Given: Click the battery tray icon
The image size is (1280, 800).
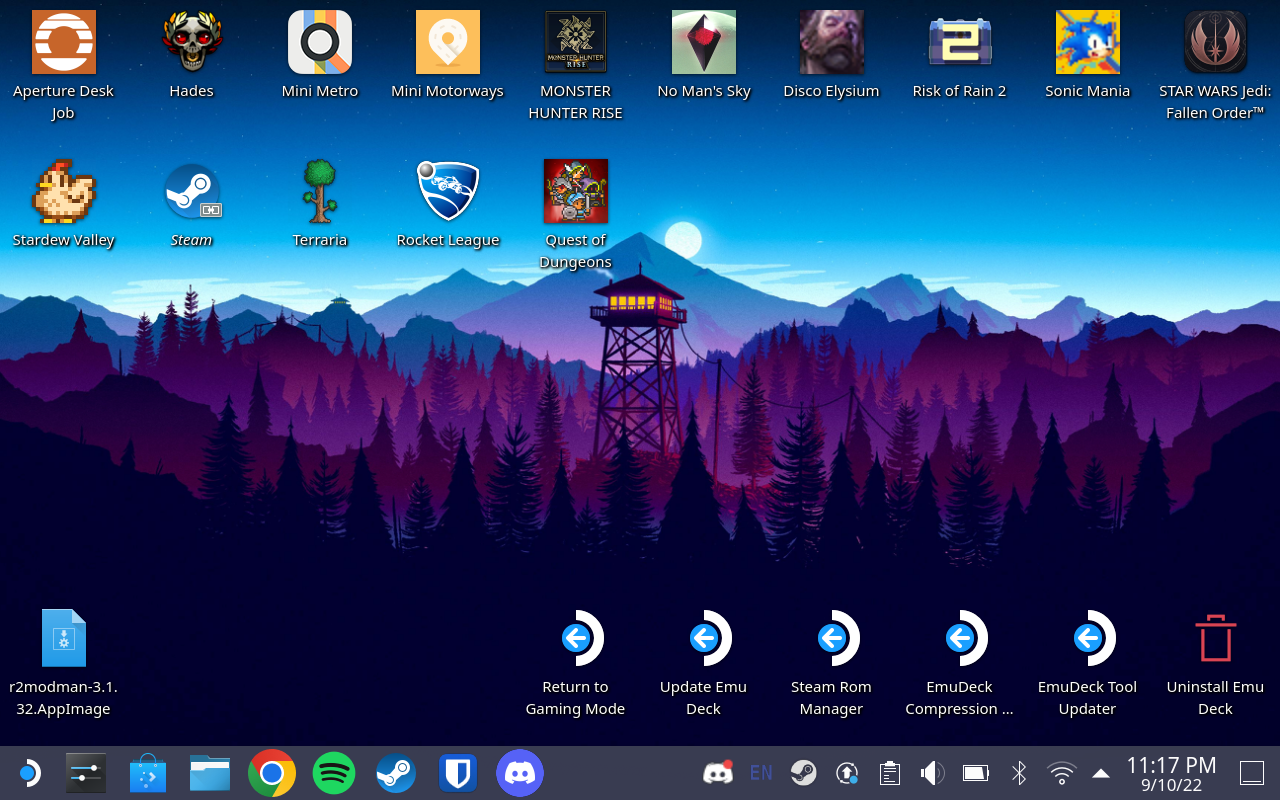Looking at the screenshot, I should [x=976, y=773].
